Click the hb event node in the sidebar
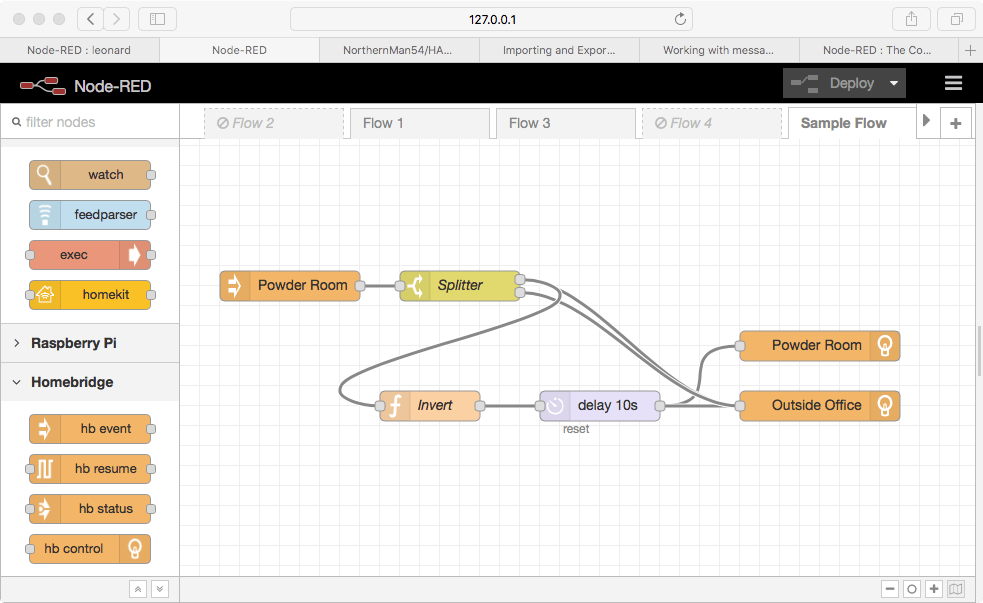This screenshot has height=603, width=983. click(x=89, y=428)
